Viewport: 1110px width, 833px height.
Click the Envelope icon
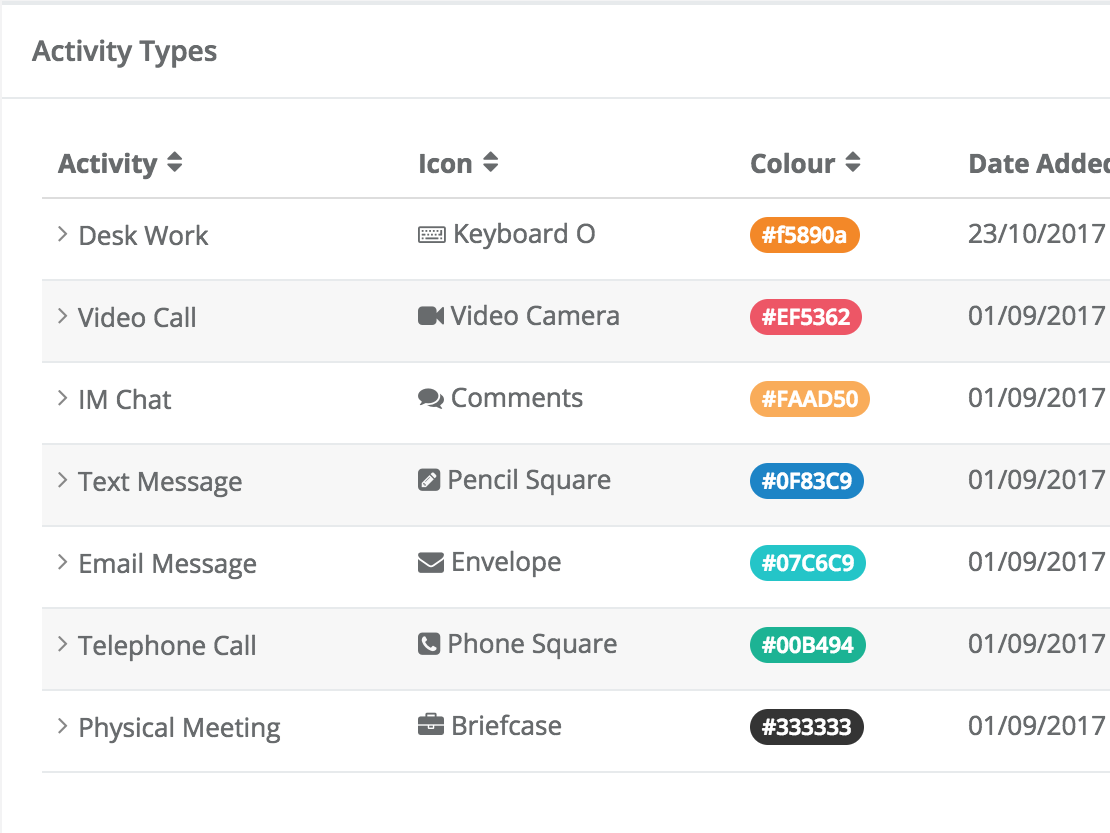tap(430, 563)
